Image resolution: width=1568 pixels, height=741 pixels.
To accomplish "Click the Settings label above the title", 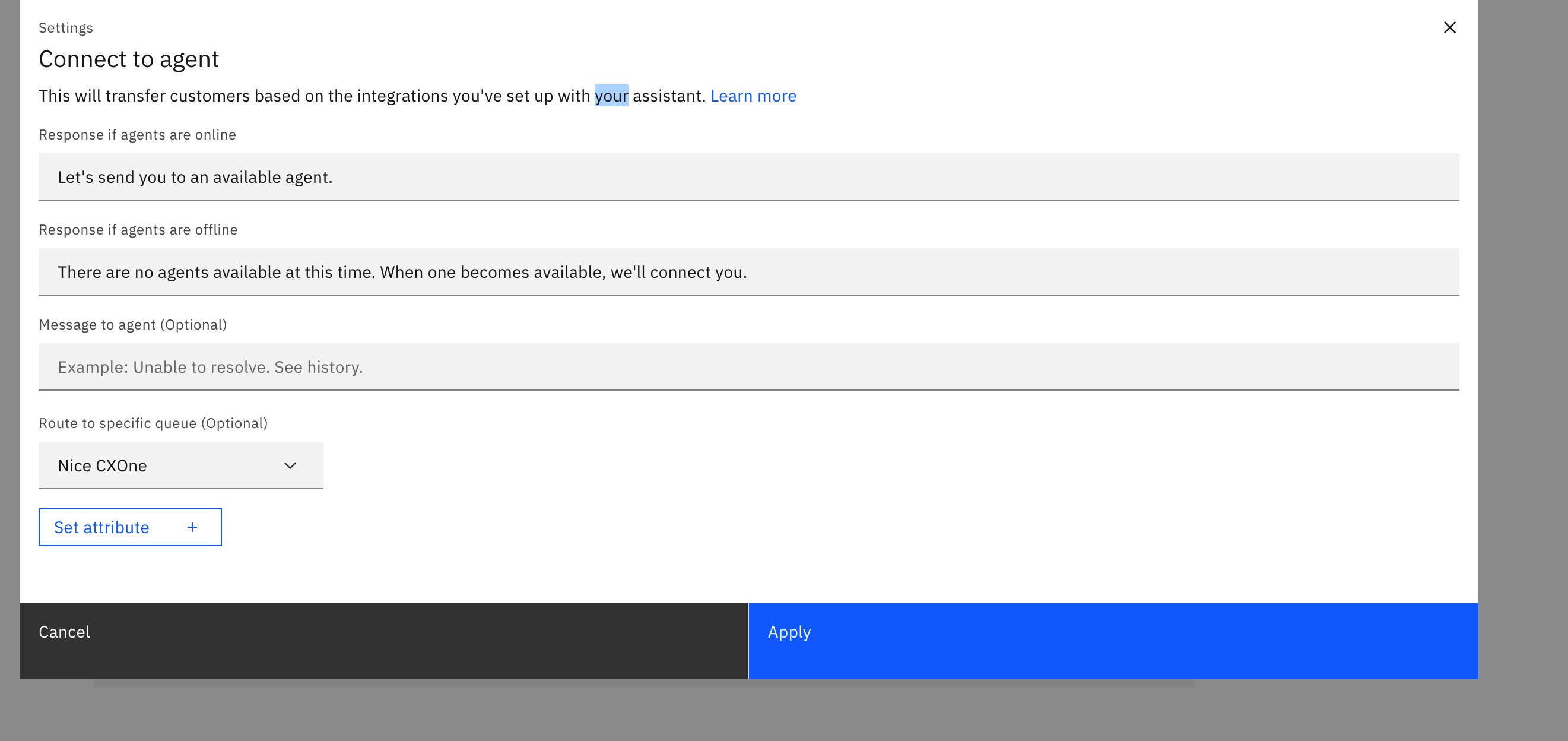I will coord(65,27).
